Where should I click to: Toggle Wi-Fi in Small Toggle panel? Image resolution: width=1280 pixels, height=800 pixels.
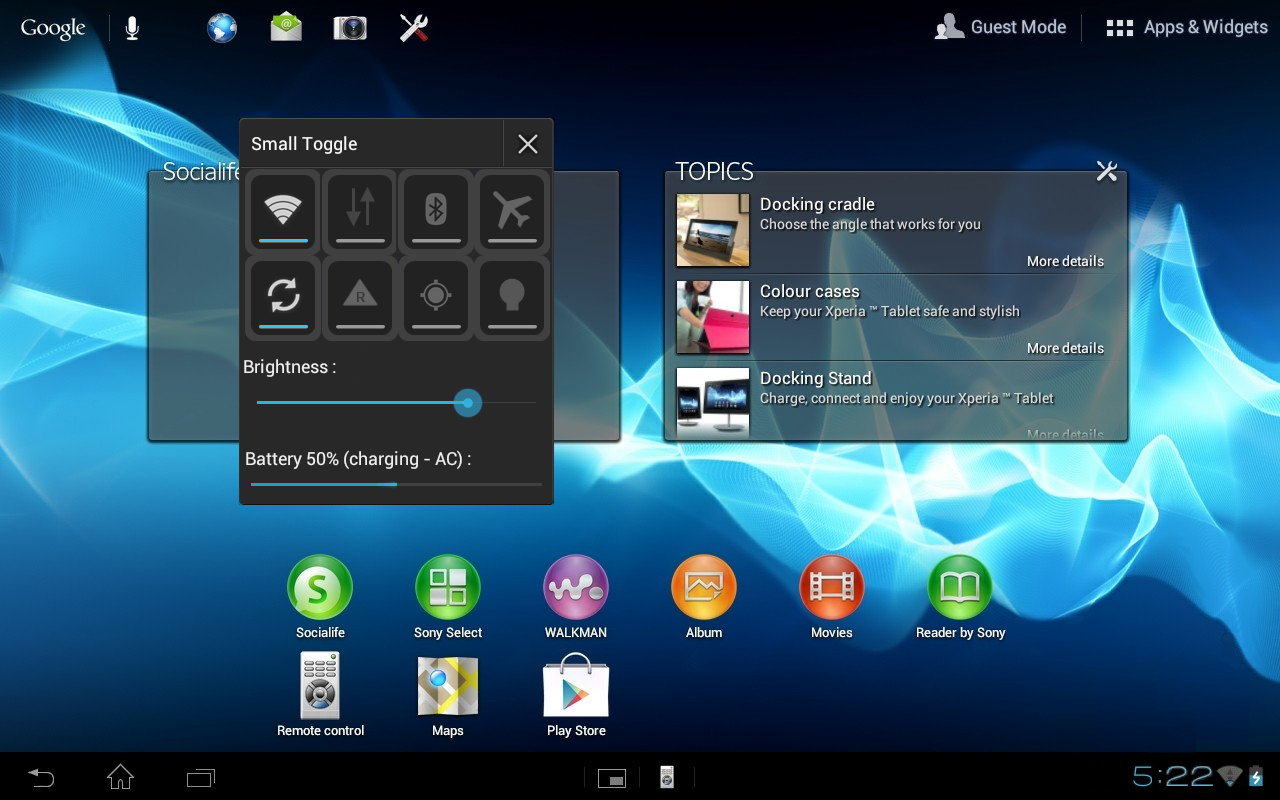tap(283, 212)
